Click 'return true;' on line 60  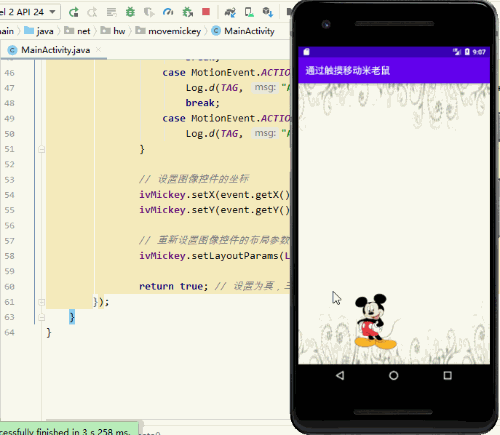[174, 286]
